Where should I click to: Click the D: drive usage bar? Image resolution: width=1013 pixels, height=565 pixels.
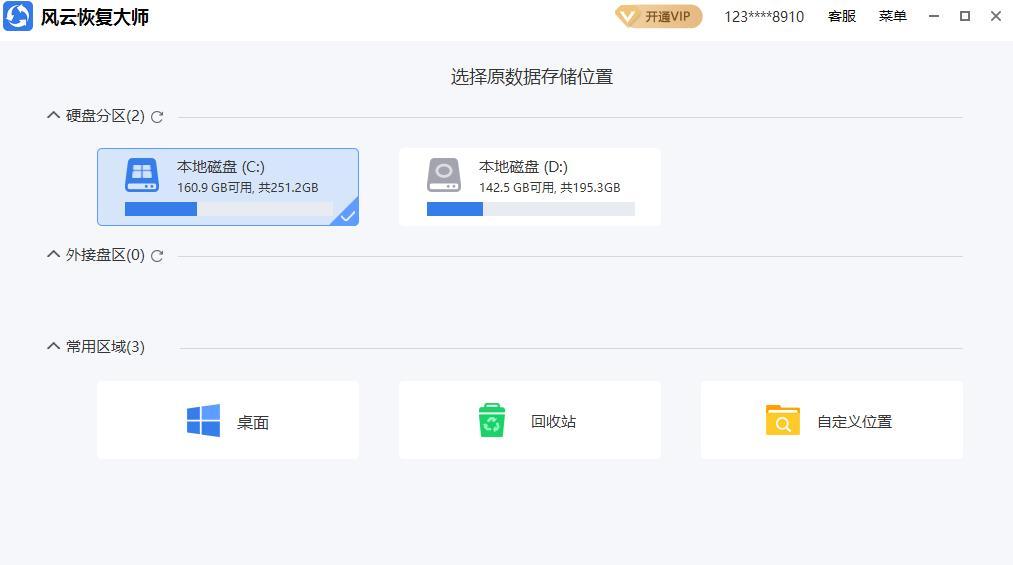click(531, 209)
